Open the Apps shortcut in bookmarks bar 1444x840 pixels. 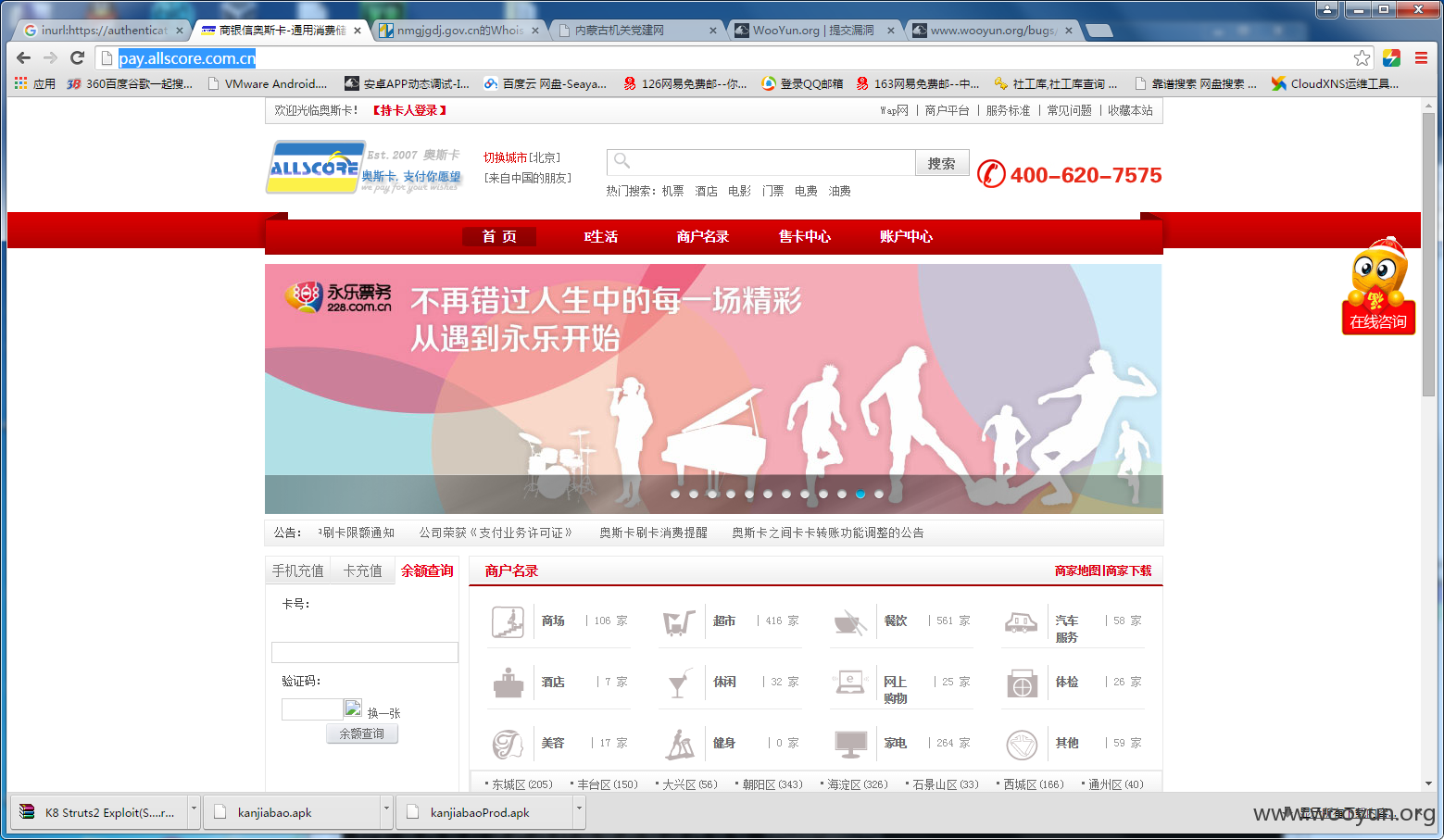35,83
